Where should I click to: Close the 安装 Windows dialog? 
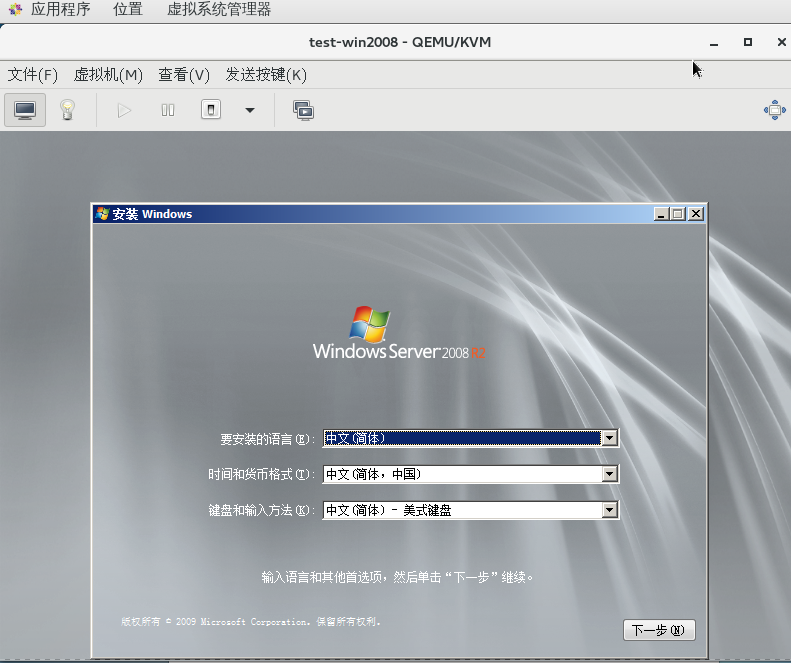click(x=696, y=214)
